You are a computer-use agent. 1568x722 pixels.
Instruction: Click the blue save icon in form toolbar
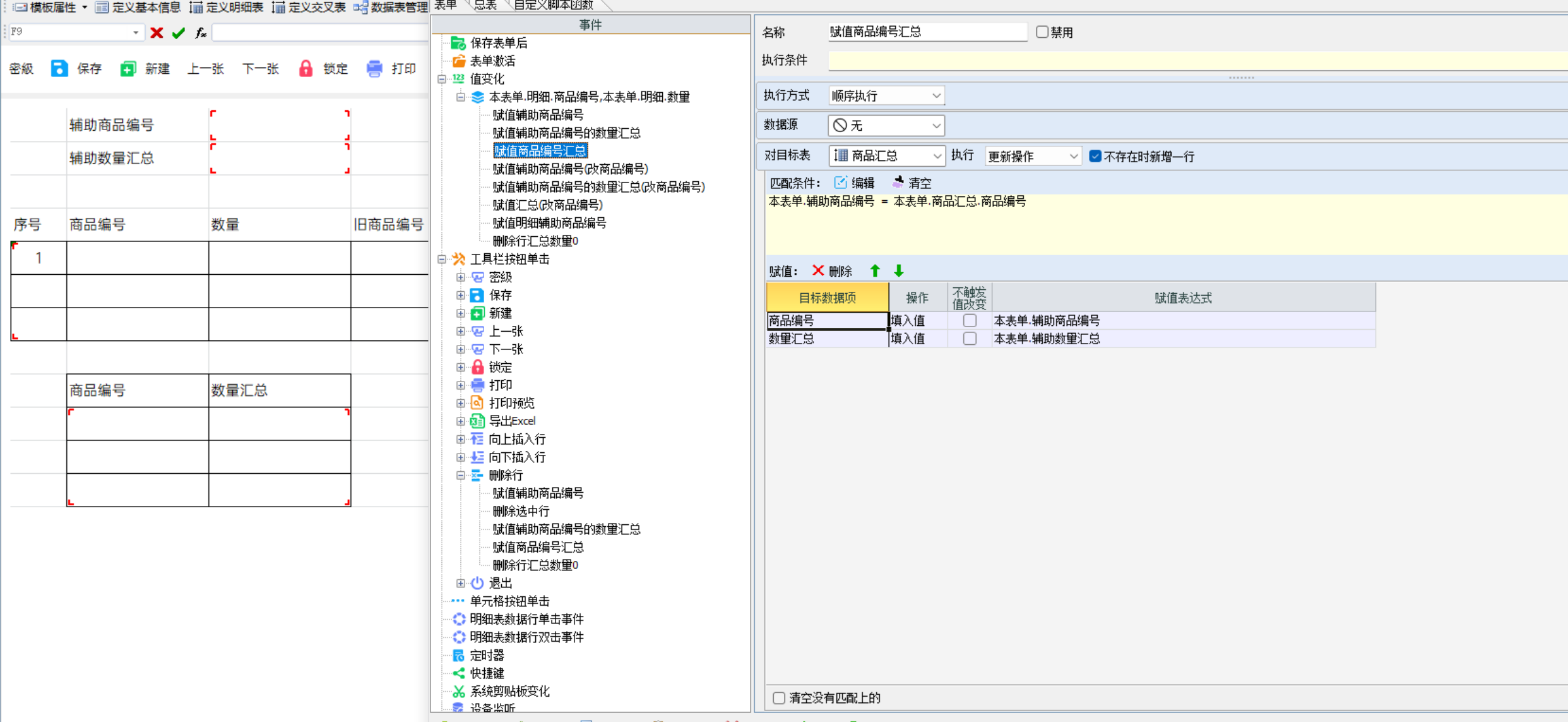(59, 68)
